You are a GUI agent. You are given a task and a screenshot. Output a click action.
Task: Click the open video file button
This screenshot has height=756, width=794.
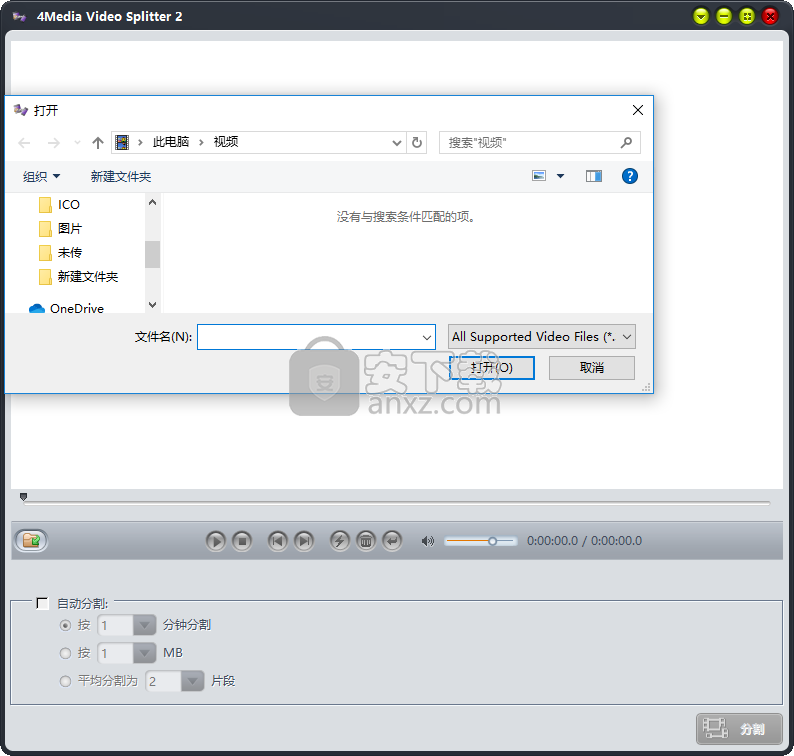click(x=31, y=540)
